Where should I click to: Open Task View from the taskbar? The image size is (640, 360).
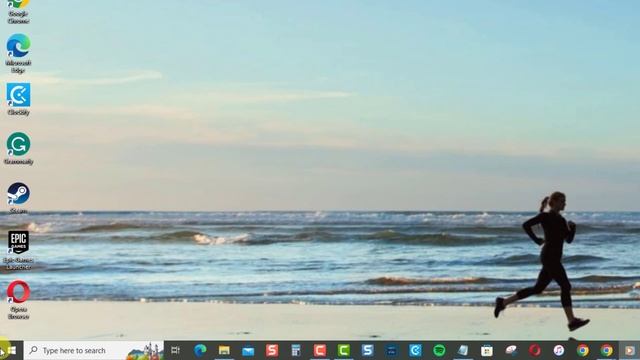point(176,351)
